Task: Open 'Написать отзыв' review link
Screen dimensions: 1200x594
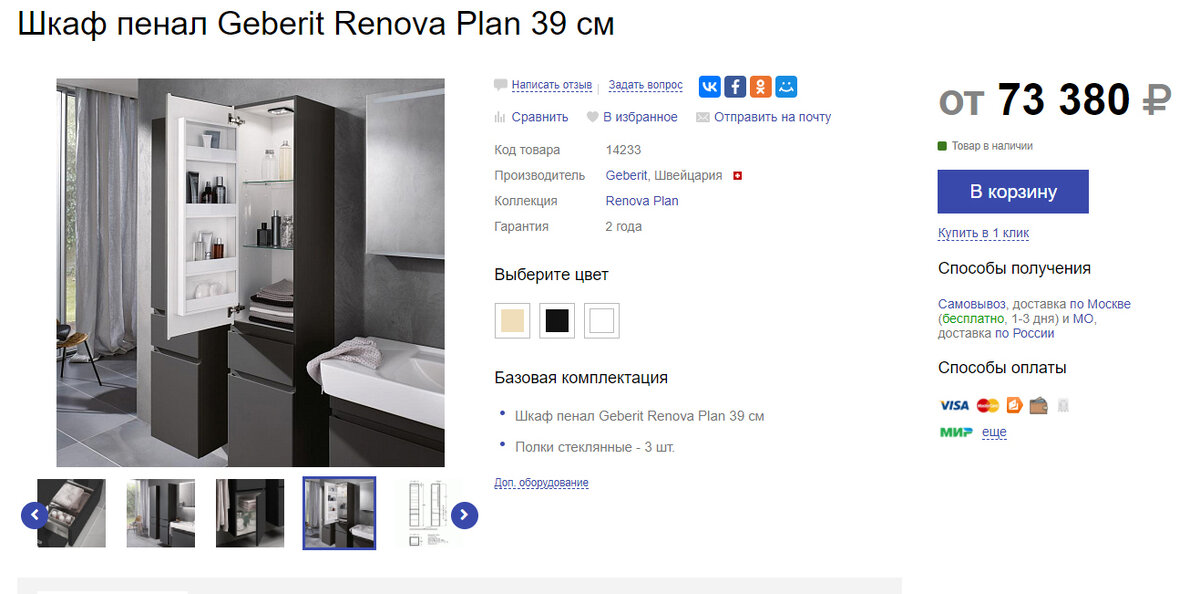Action: click(552, 86)
